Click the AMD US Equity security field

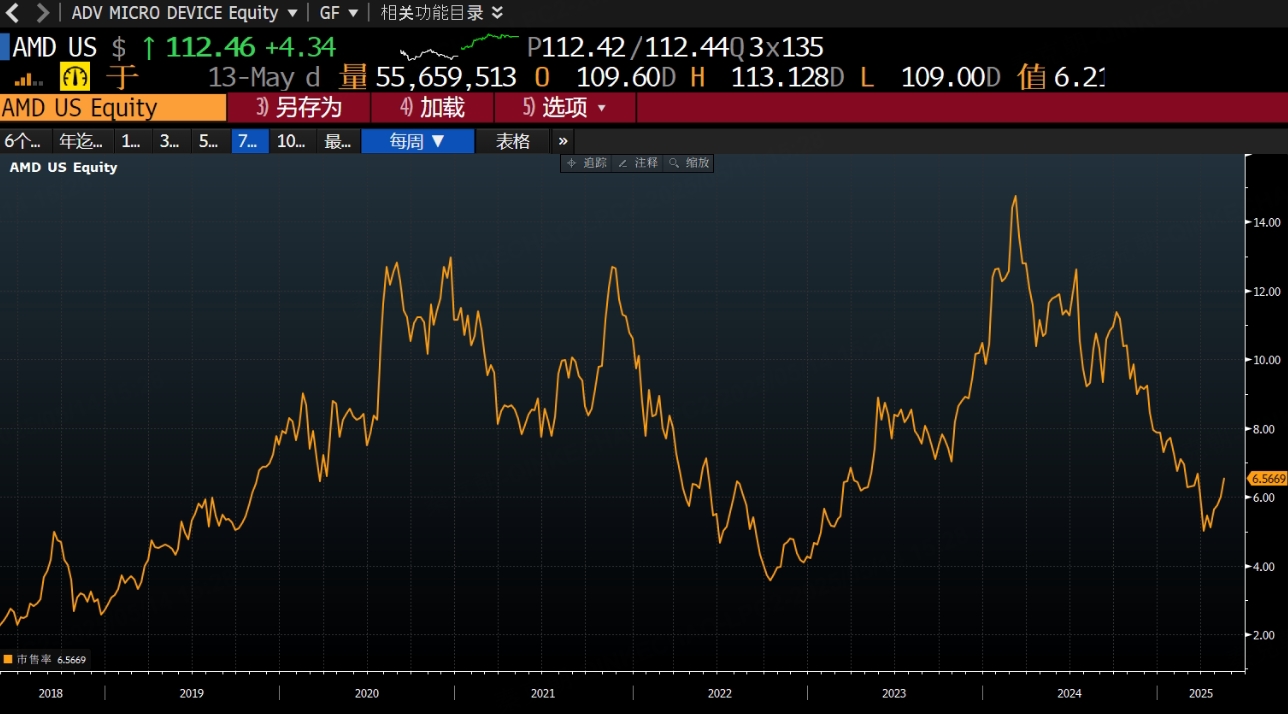click(x=113, y=108)
